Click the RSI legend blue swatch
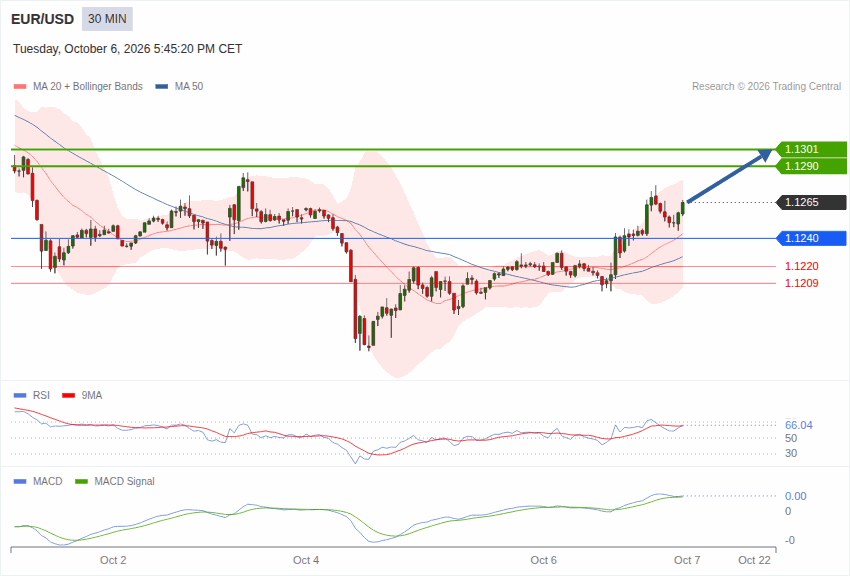Viewport: 850px width, 576px height. 20,396
